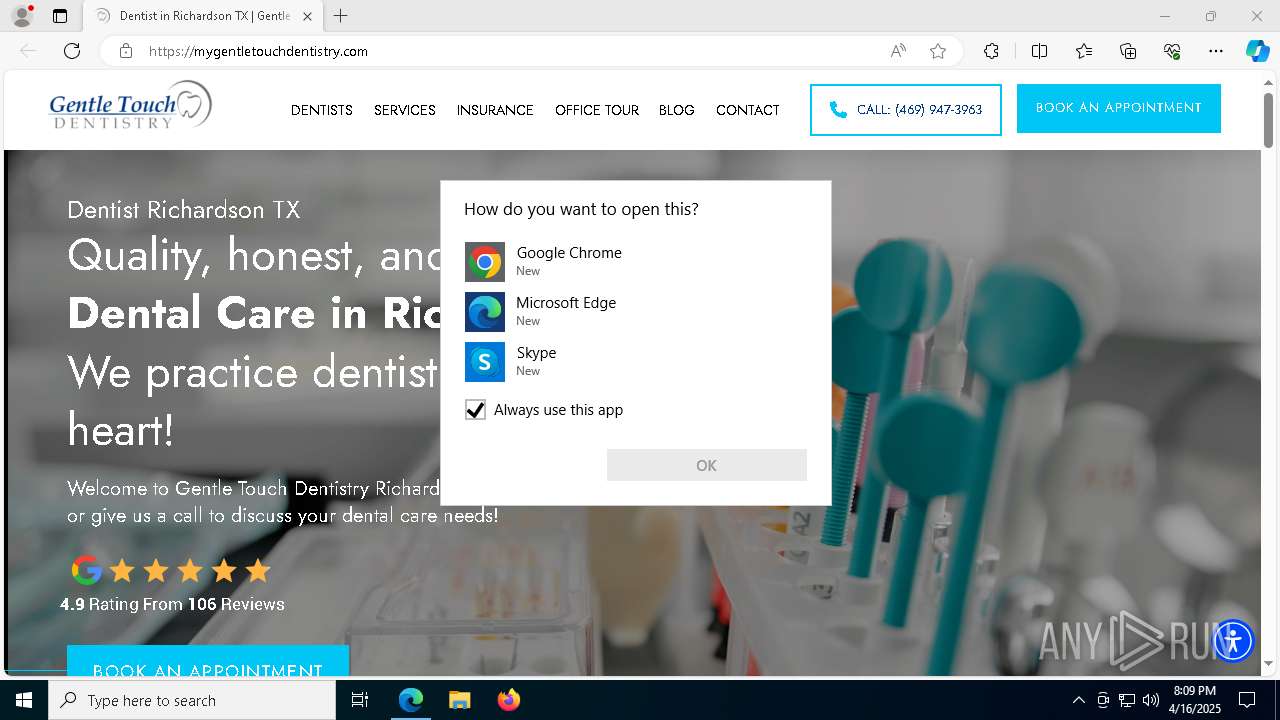Open the notification center icon

click(x=1247, y=700)
